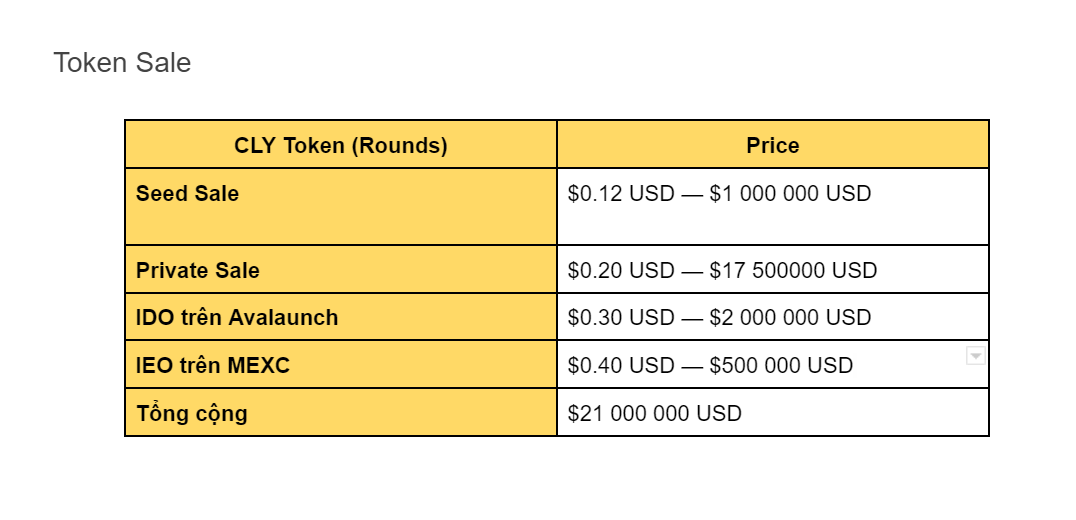This screenshot has height=520, width=1076.
Task: Select the Private Sale row label
Action: click(x=198, y=270)
